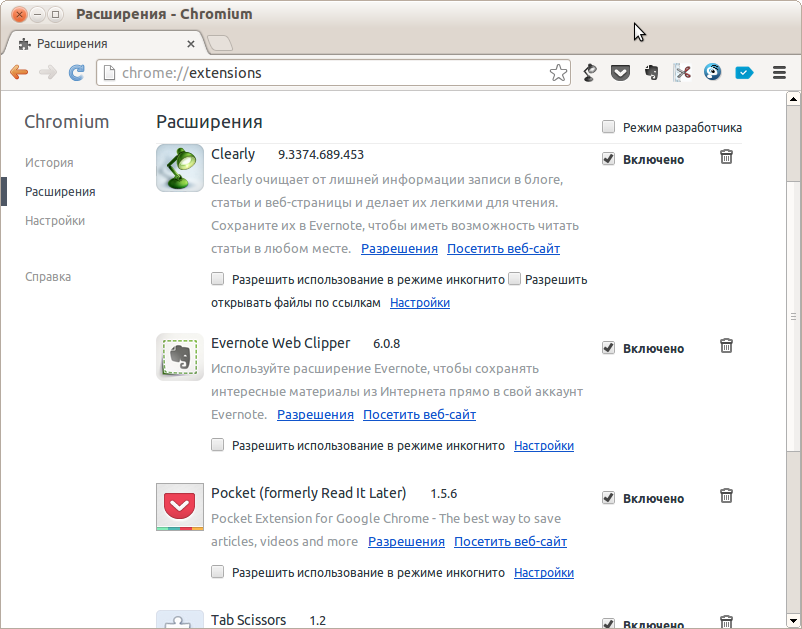Click the scrollbar down arrow
Screen dimensions: 802x629
click(x=793, y=622)
